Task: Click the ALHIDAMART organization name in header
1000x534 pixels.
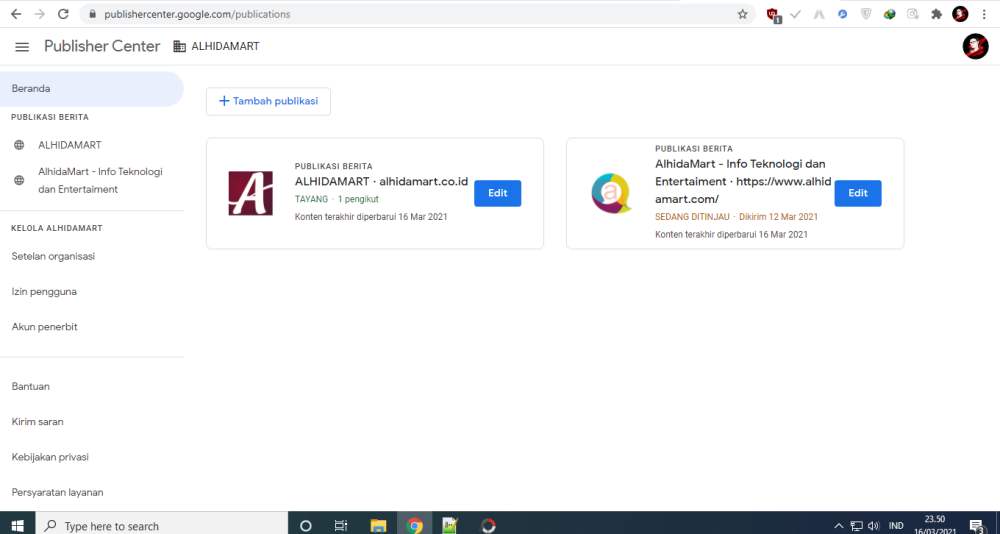Action: point(225,47)
